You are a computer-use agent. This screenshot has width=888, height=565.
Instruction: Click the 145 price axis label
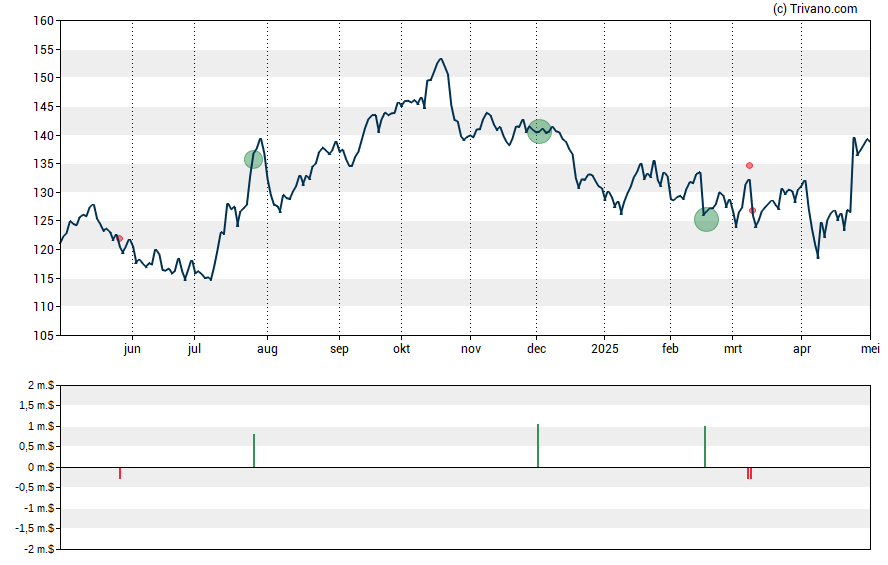click(43, 107)
